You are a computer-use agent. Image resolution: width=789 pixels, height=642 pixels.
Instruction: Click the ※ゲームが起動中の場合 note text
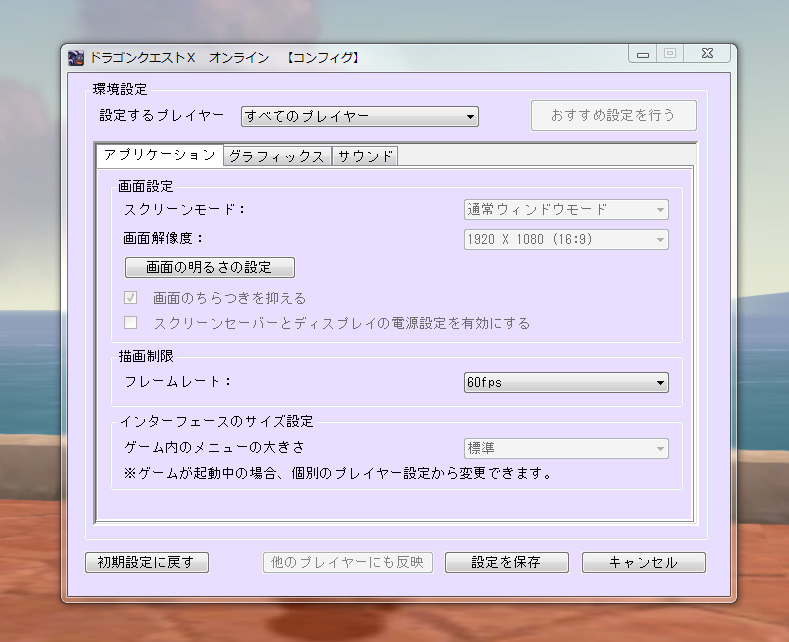(x=338, y=473)
